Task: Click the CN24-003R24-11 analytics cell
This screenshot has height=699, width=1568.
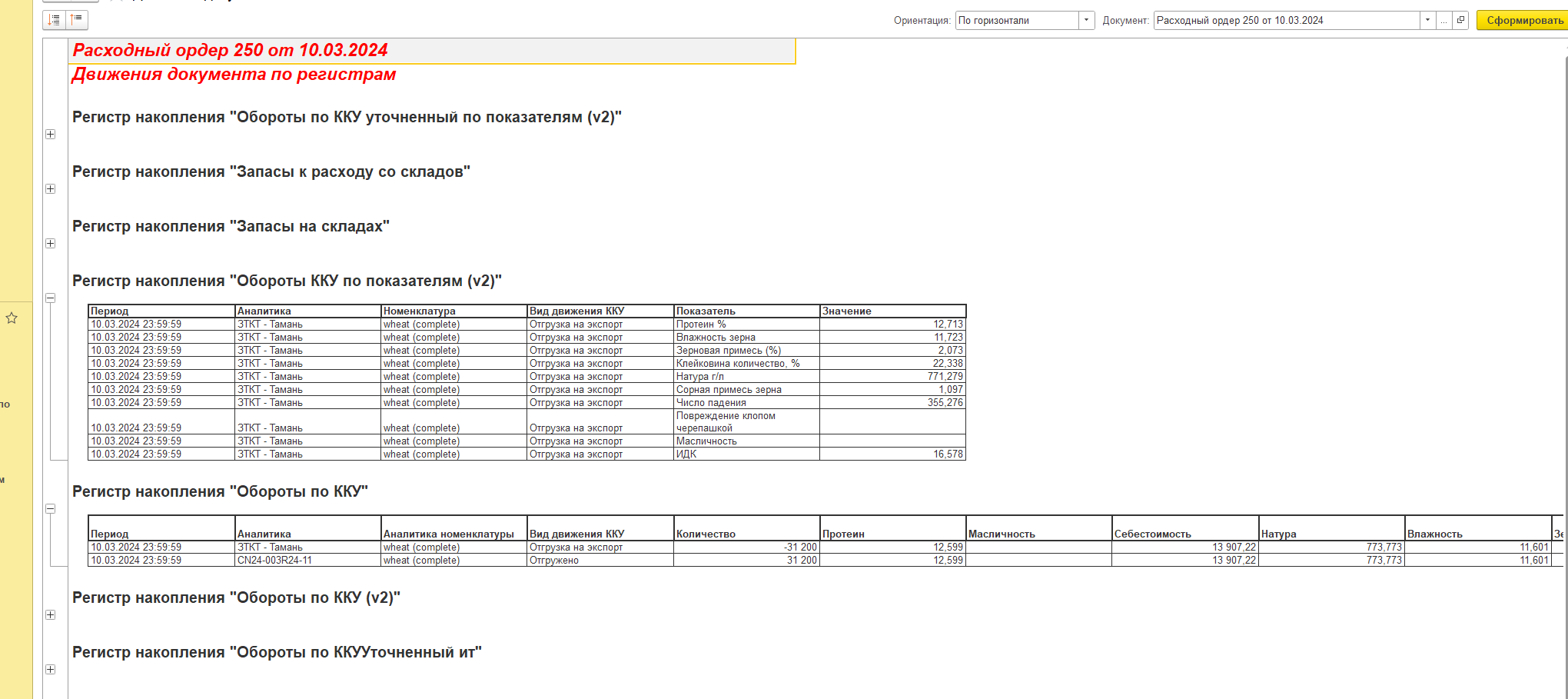Action: click(x=307, y=561)
